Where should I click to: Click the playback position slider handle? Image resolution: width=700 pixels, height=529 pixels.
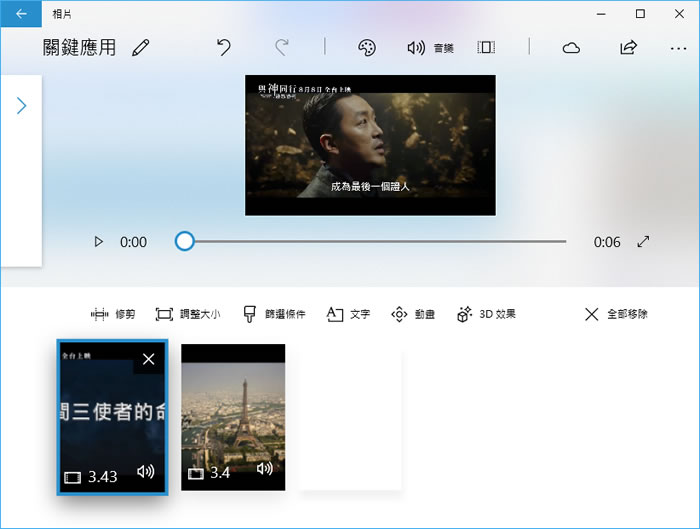click(x=184, y=241)
